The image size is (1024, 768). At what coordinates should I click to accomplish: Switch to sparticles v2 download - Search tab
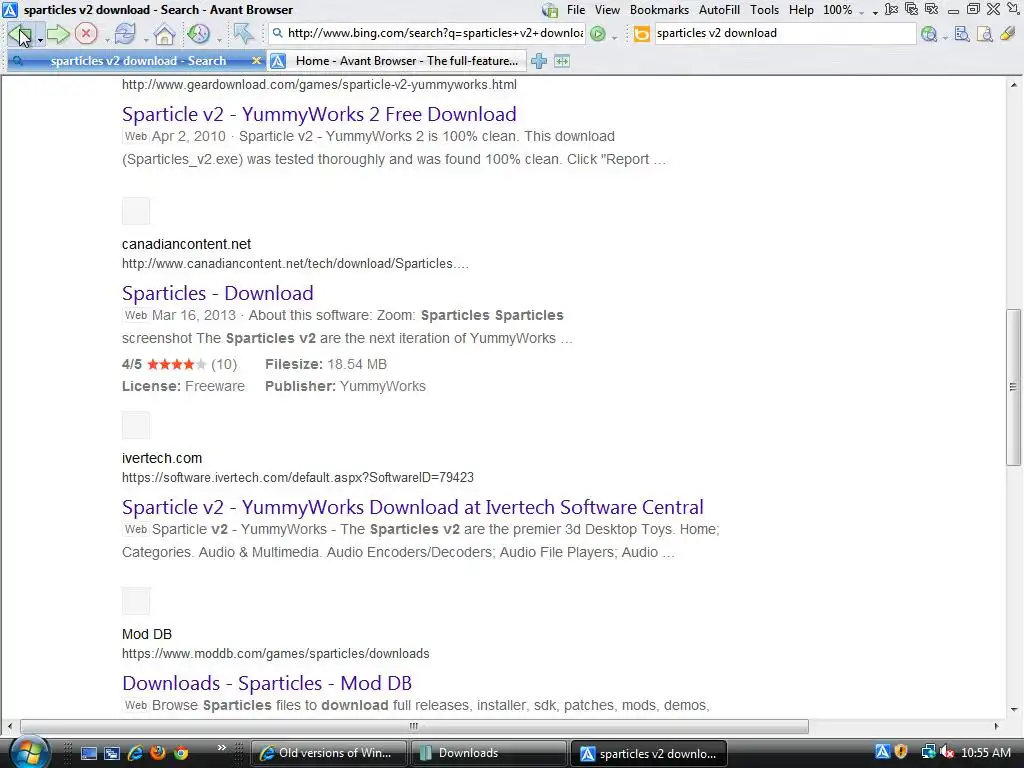(x=137, y=61)
